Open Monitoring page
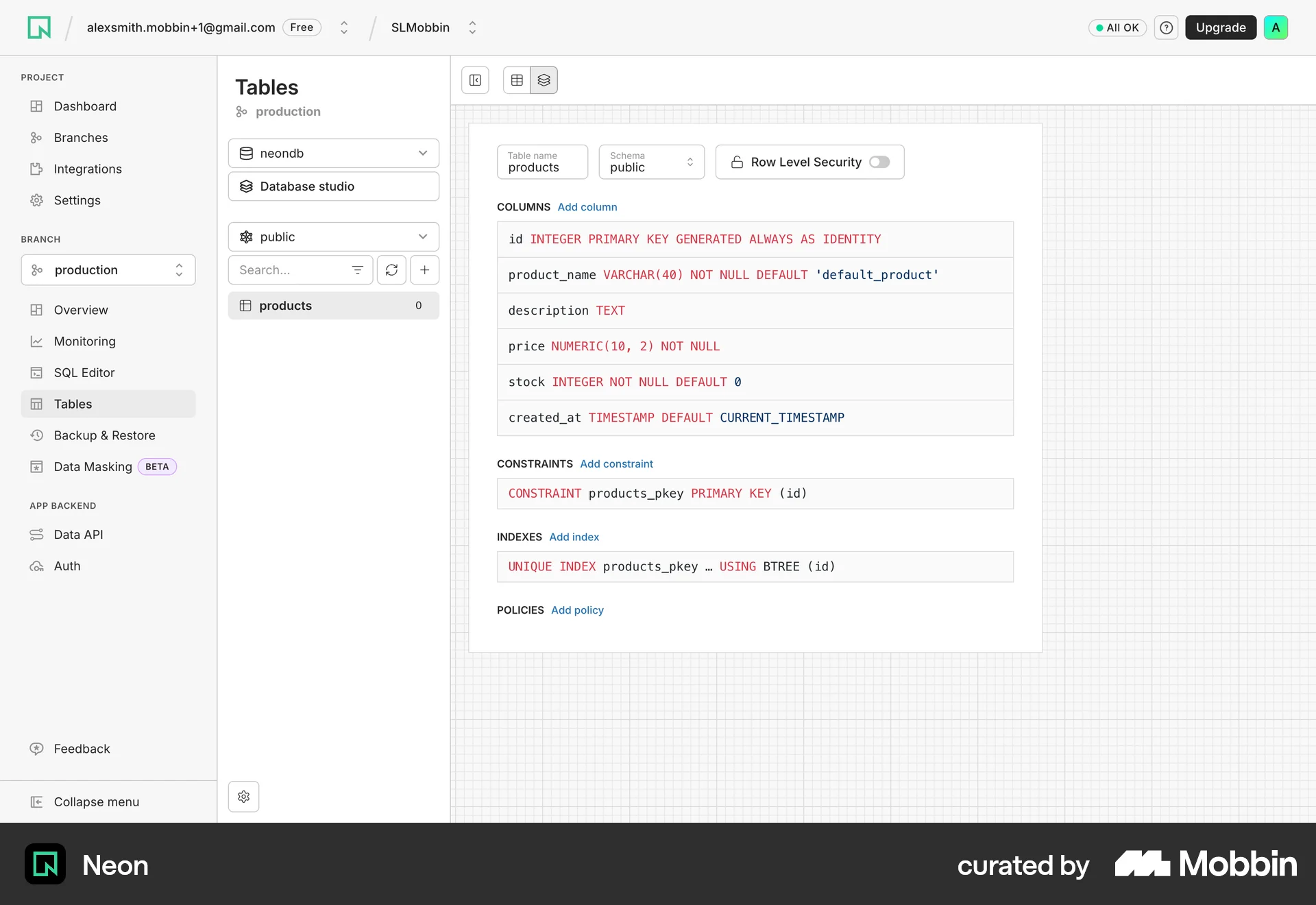 click(84, 341)
